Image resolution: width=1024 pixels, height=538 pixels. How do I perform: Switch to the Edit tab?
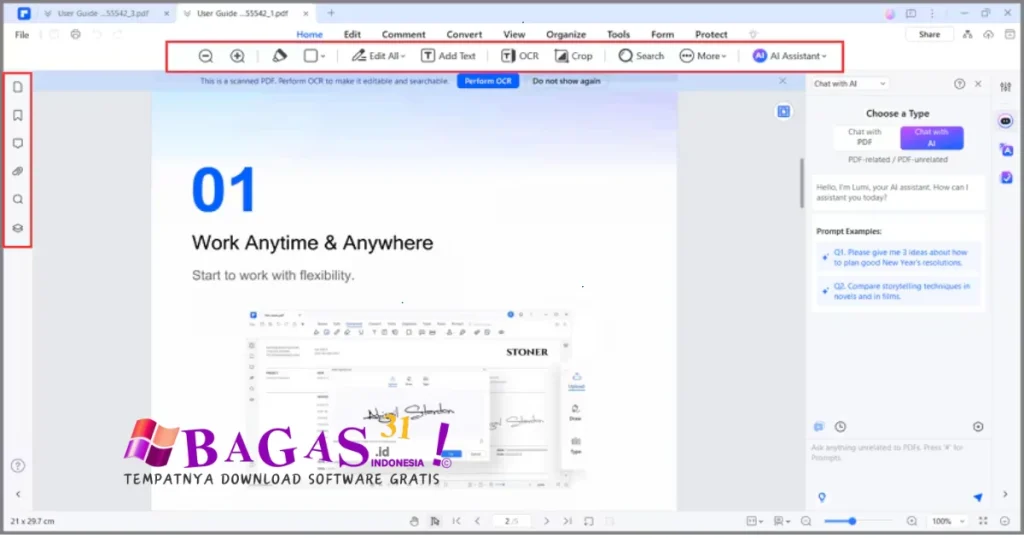[x=352, y=35]
